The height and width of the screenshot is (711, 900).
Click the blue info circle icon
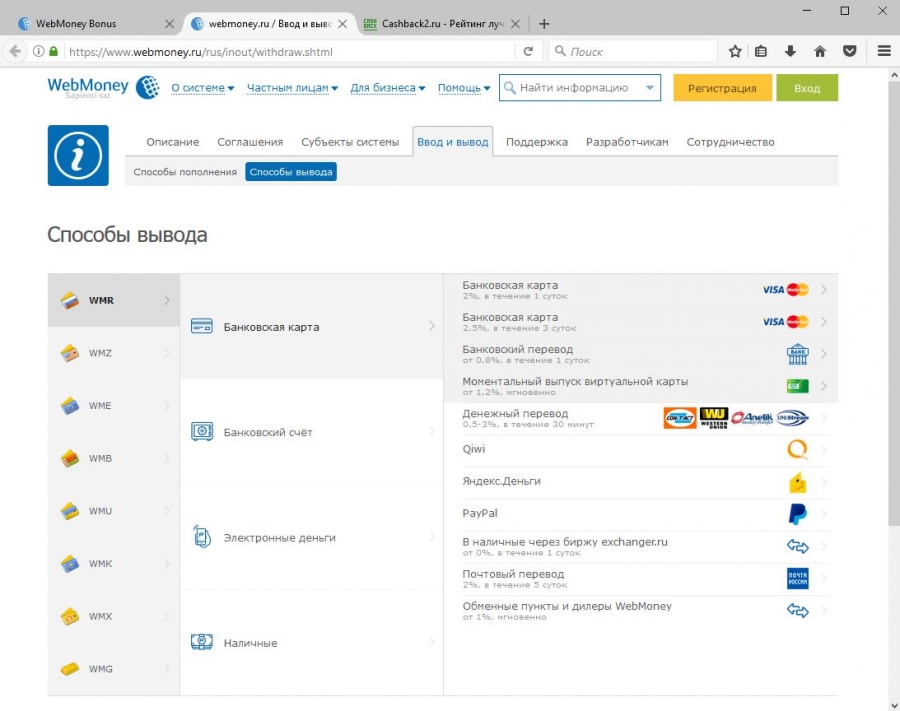[78, 155]
